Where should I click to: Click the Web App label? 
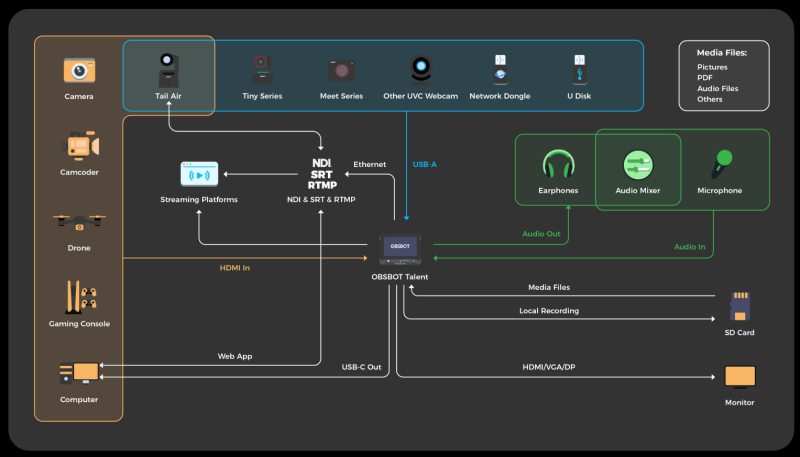[x=235, y=356]
